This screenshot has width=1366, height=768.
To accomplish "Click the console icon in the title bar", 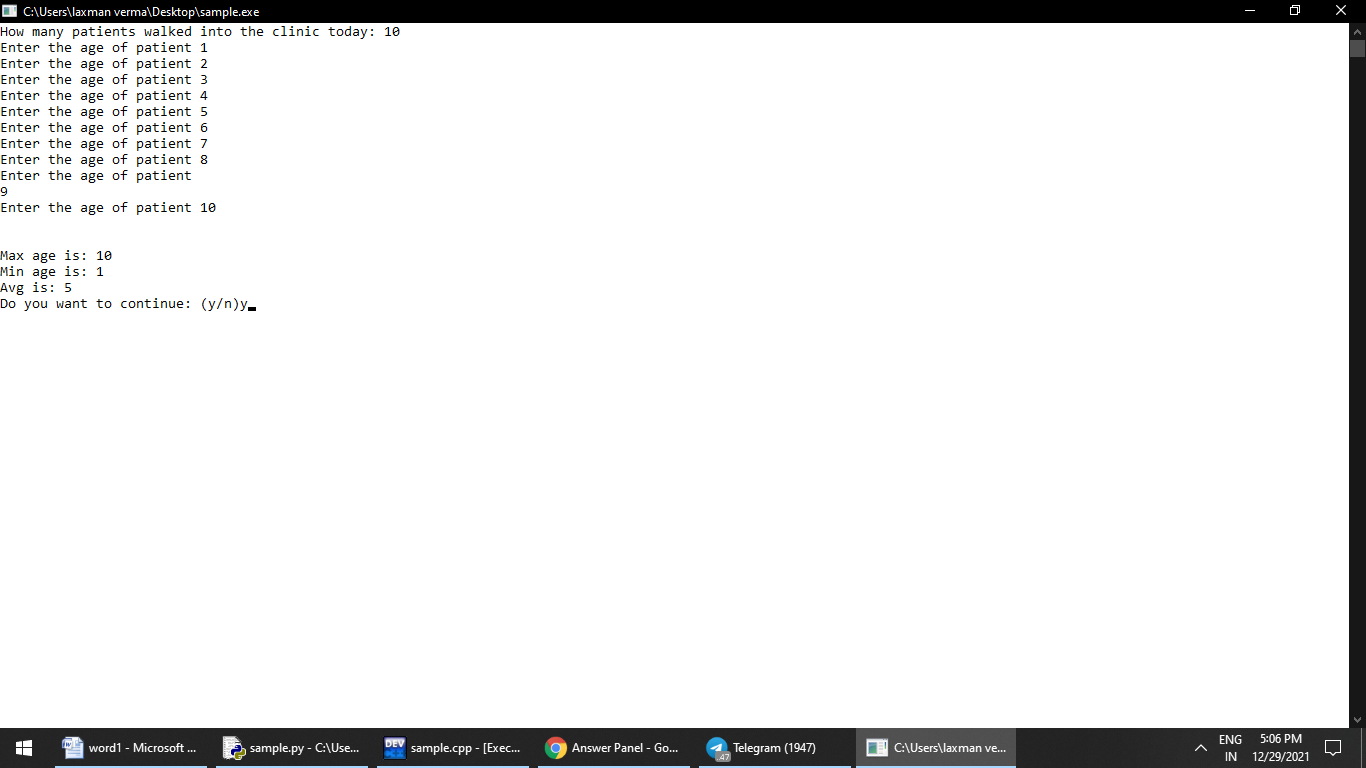I will point(10,11).
